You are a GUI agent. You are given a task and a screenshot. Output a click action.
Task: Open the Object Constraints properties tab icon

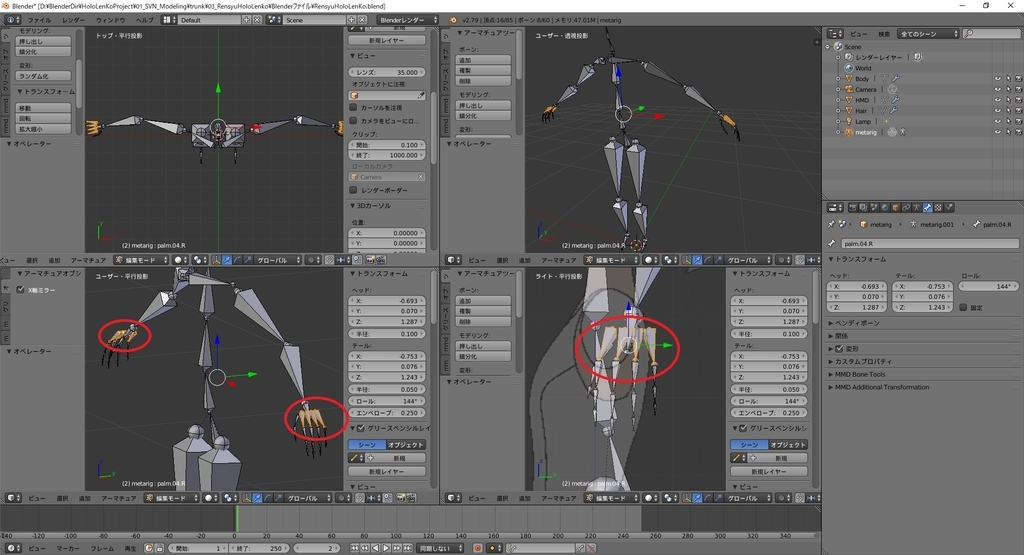pyautogui.click(x=906, y=207)
